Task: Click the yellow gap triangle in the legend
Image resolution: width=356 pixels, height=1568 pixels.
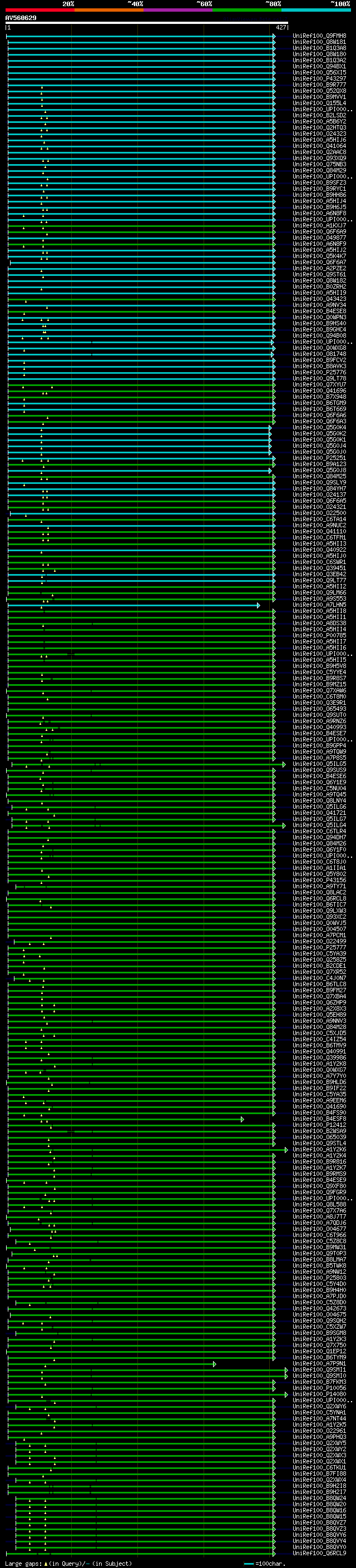Action: [46, 1563]
